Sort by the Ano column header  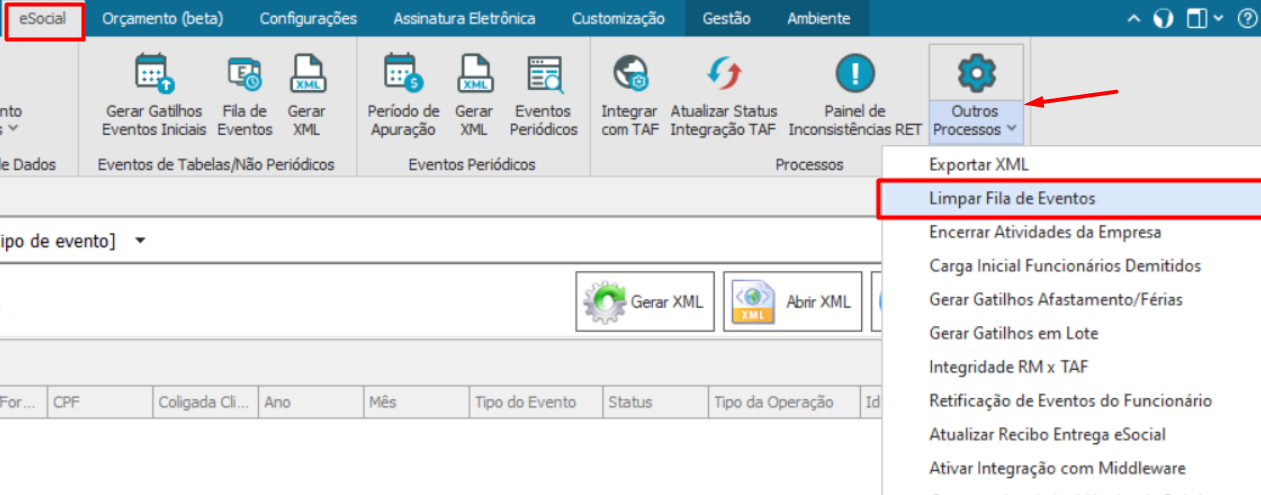tap(311, 402)
